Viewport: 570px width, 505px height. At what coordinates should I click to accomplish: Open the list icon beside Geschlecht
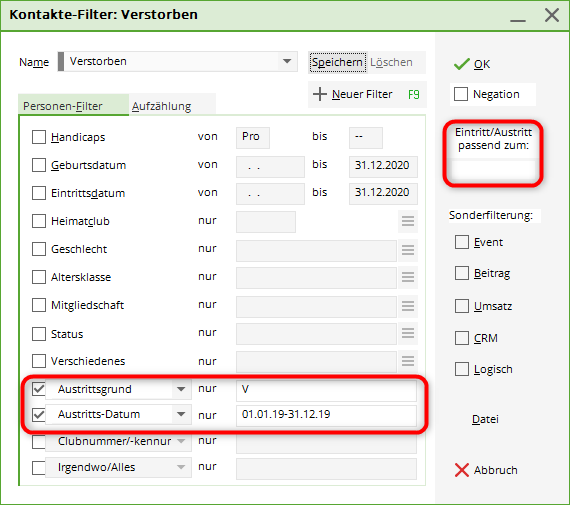click(408, 250)
